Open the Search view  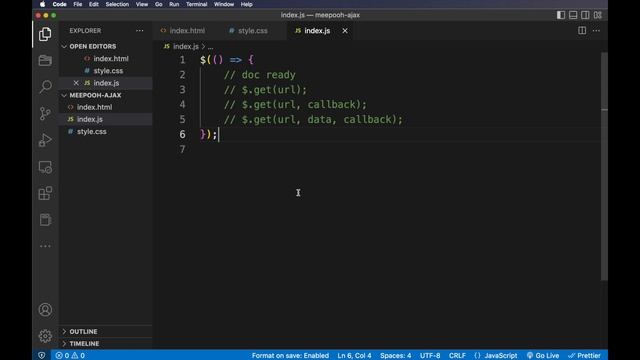click(45, 87)
